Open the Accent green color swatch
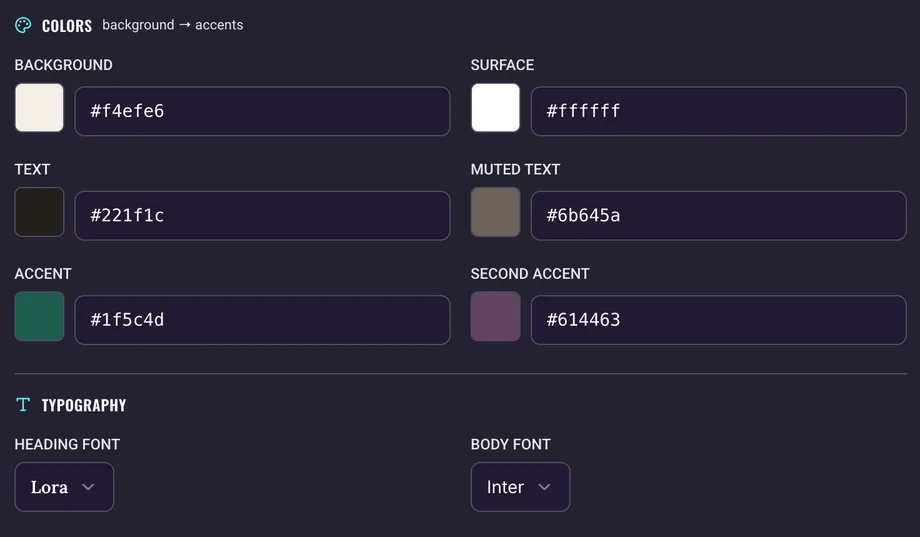Viewport: 920px width, 537px height. tap(39, 316)
